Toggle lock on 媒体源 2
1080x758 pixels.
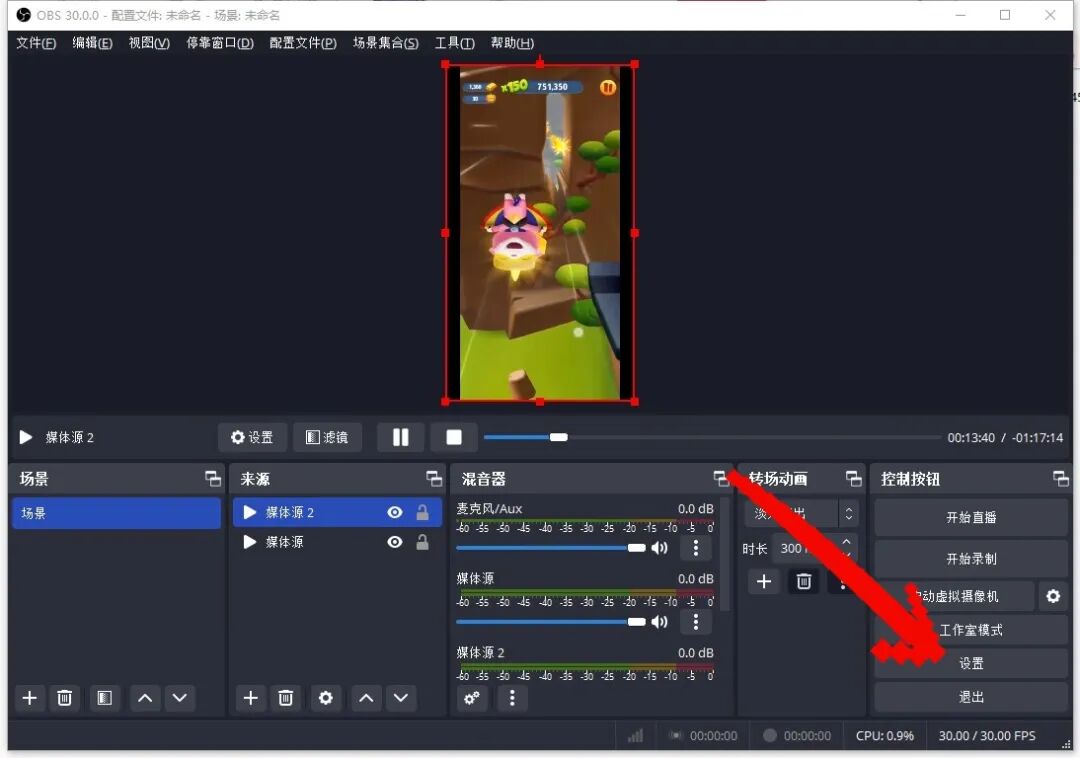[422, 512]
